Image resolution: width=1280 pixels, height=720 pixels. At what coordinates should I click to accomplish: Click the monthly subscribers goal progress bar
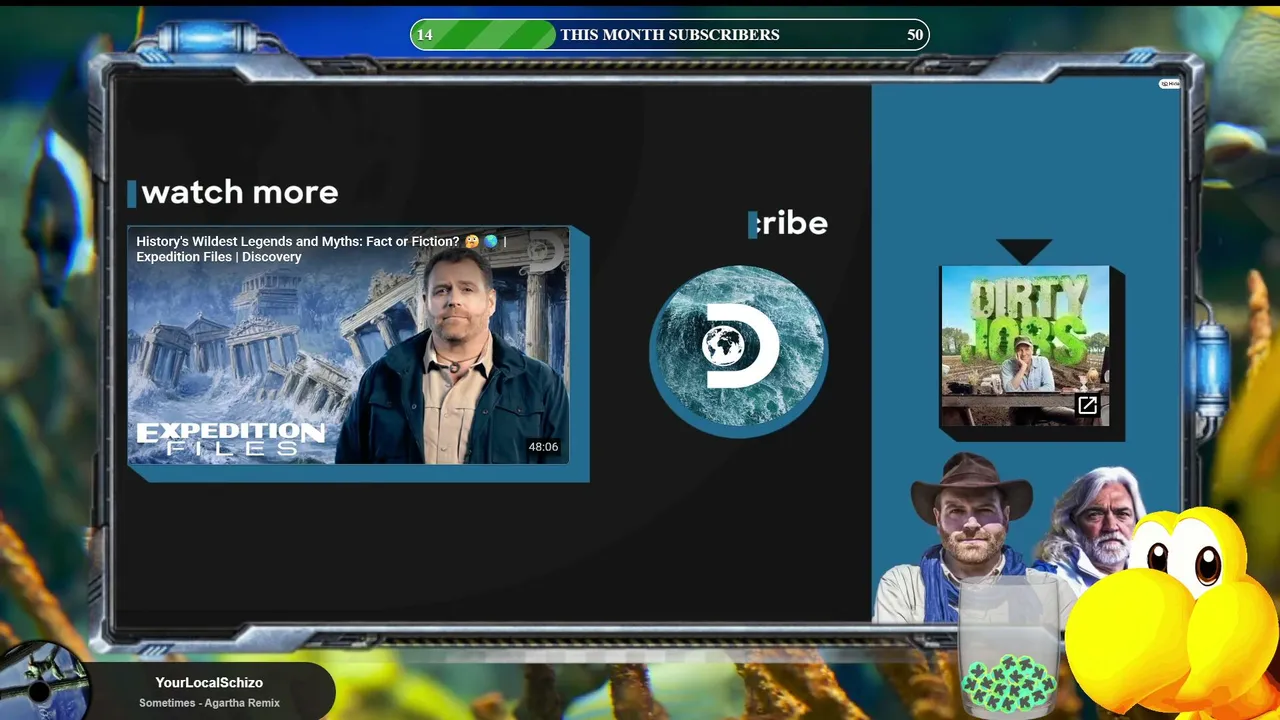tap(670, 35)
